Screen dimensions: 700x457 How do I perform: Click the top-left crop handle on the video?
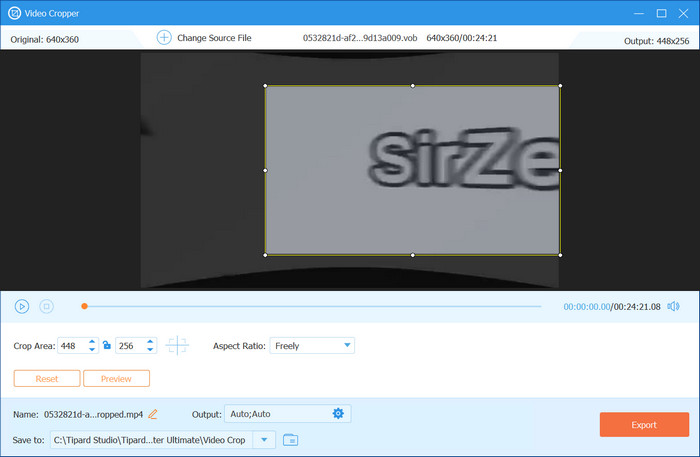265,86
